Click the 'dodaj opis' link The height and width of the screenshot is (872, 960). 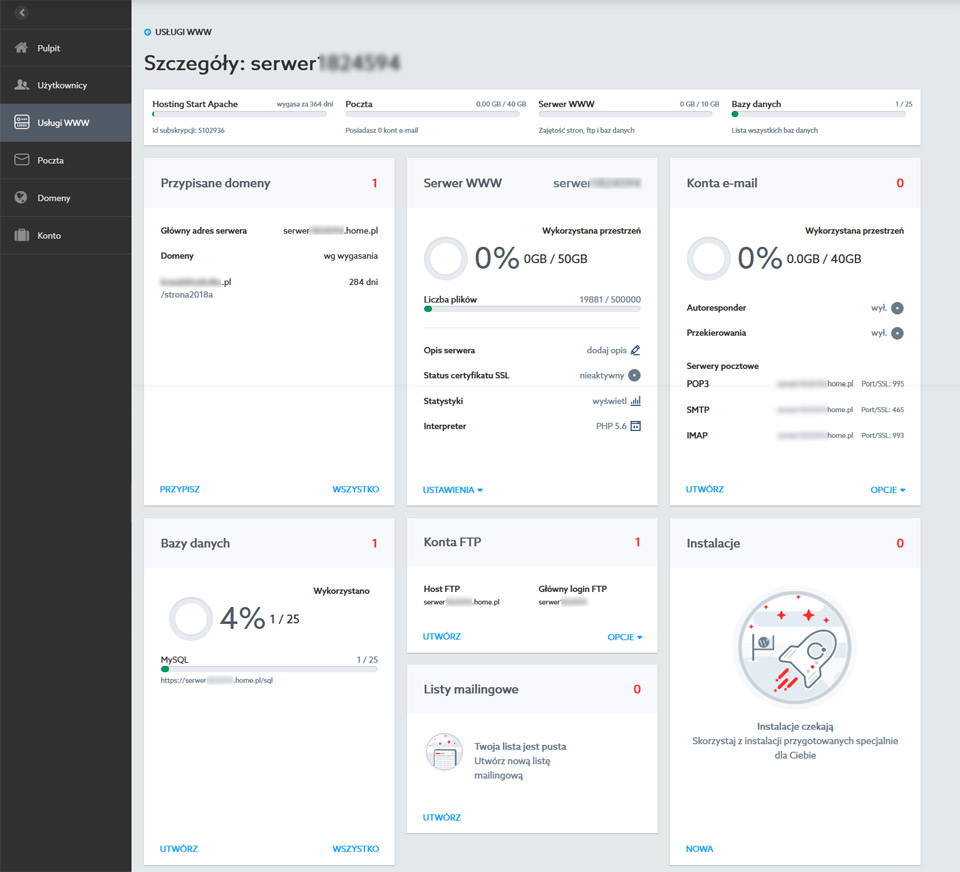[x=607, y=350]
